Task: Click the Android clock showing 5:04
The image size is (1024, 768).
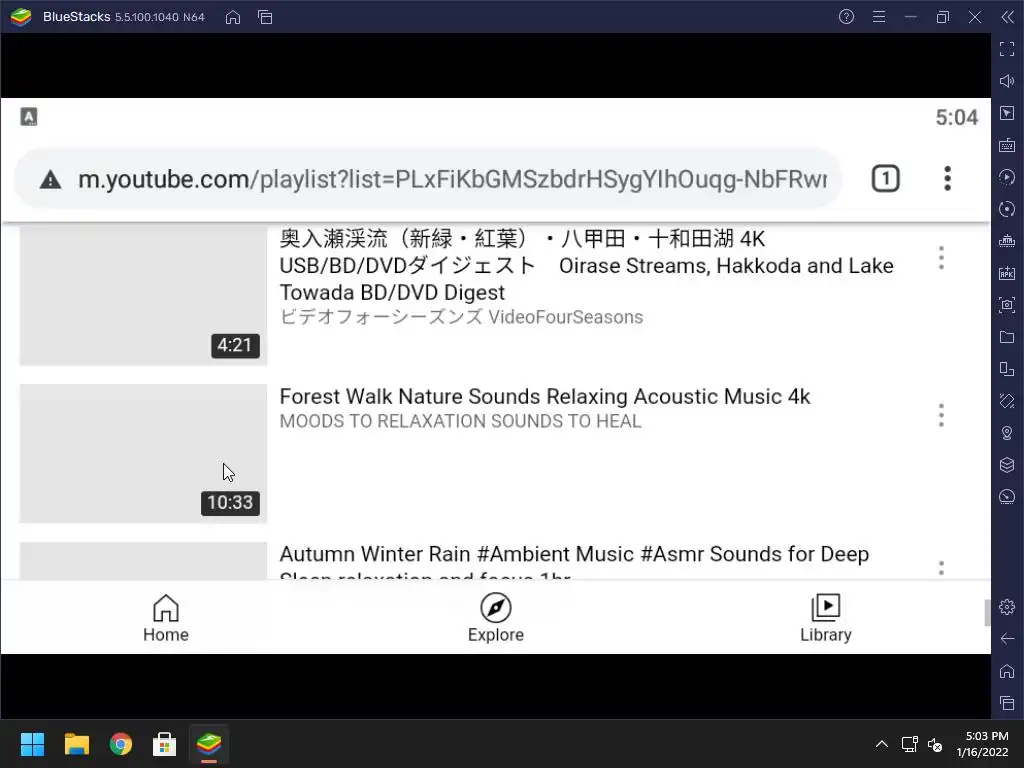Action: [957, 118]
